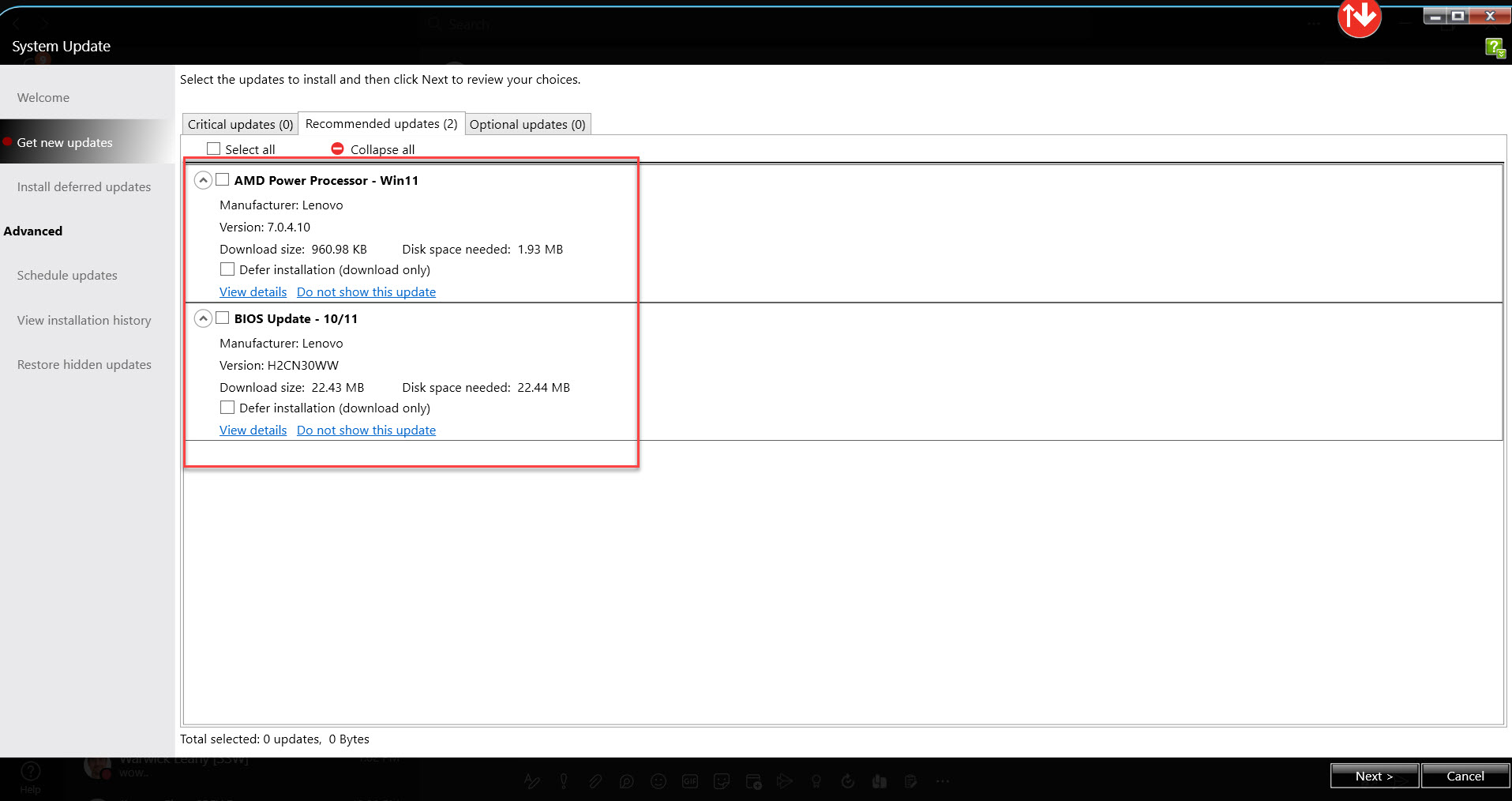Screen dimensions: 1512x801
Task: Tick the Select all checkbox
Action: click(x=213, y=149)
